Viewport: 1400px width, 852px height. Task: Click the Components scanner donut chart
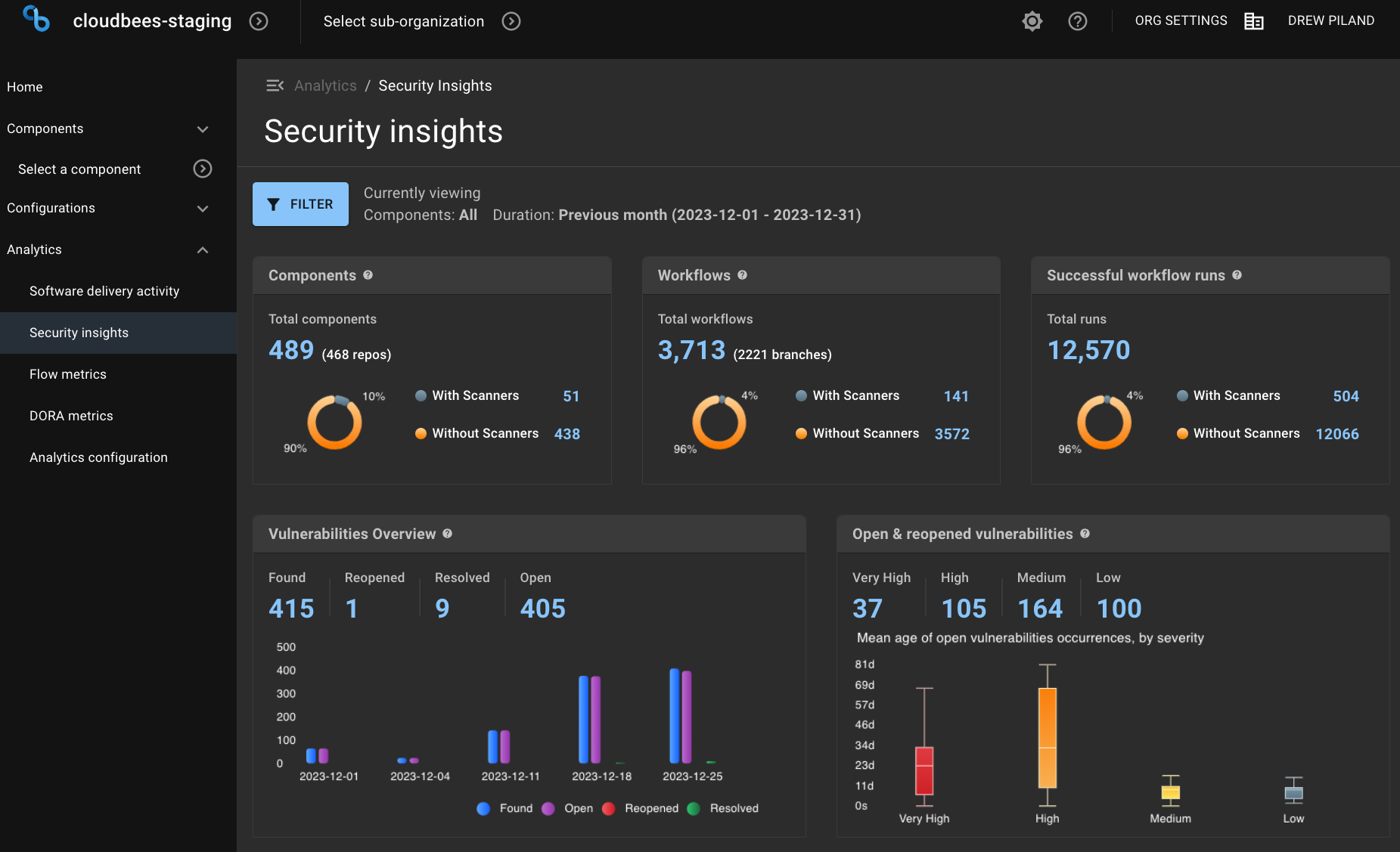point(334,422)
